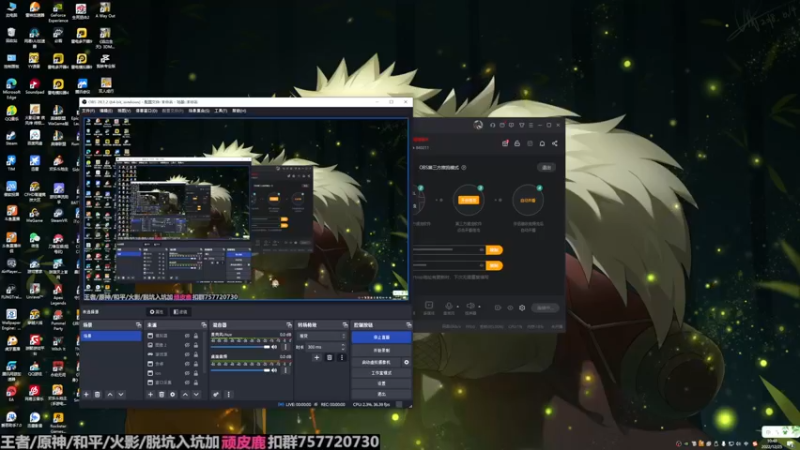Move source up in Sources panel
Image resolution: width=800 pixels, height=450 pixels.
point(185,394)
